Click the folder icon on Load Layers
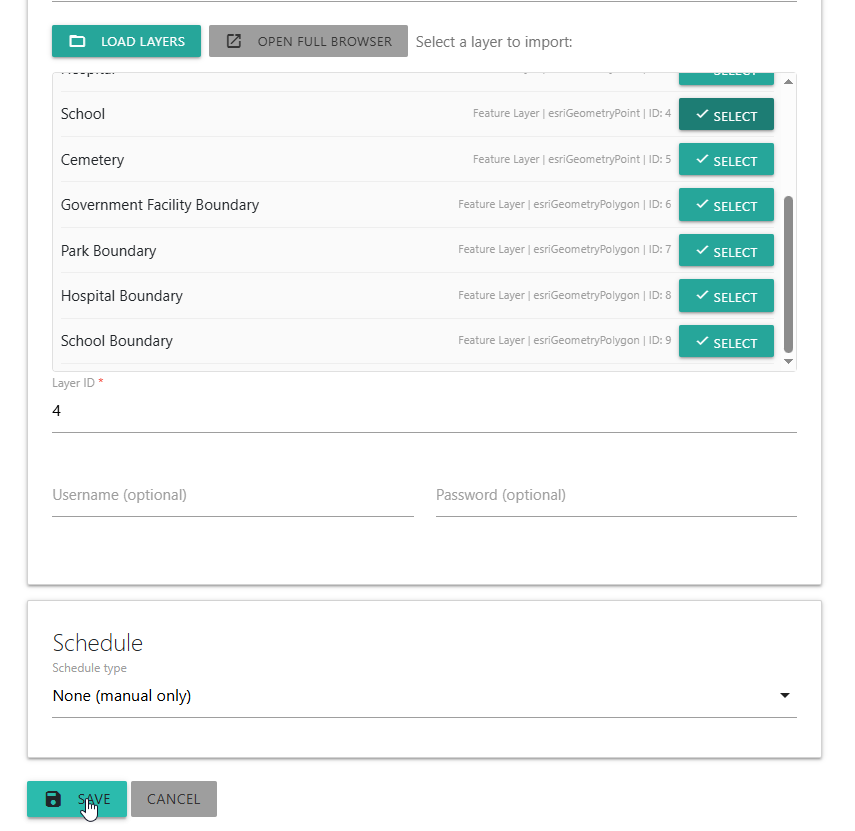 click(x=77, y=41)
